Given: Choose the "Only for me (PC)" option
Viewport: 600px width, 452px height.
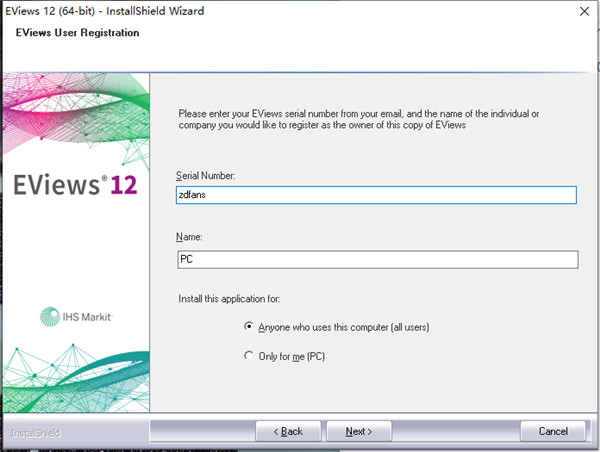Looking at the screenshot, I should (x=249, y=355).
